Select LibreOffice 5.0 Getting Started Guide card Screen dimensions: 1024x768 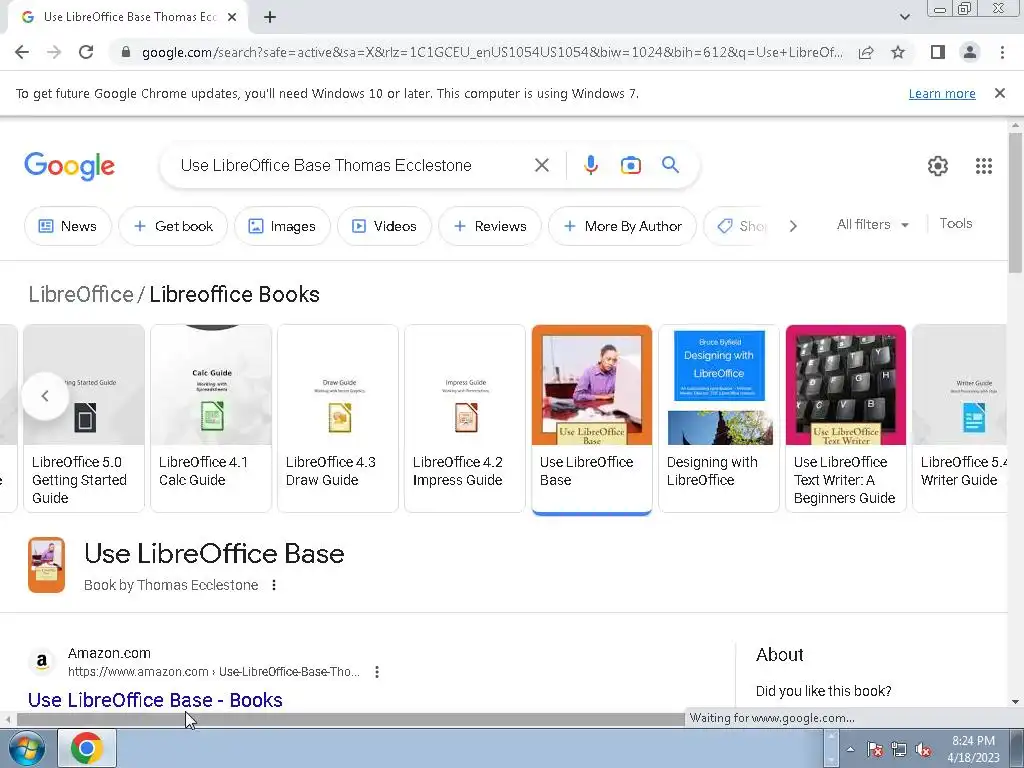84,418
